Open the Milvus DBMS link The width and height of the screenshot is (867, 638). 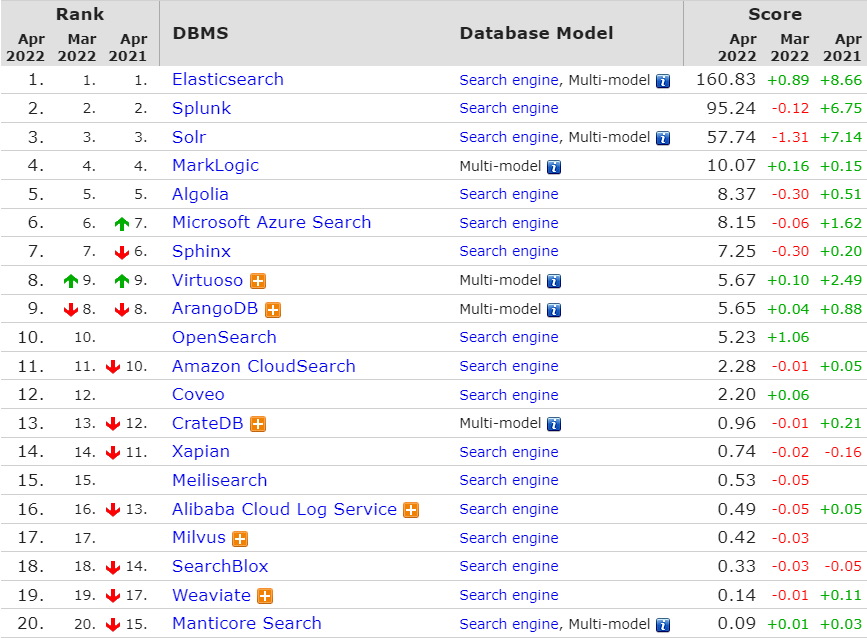(x=199, y=537)
